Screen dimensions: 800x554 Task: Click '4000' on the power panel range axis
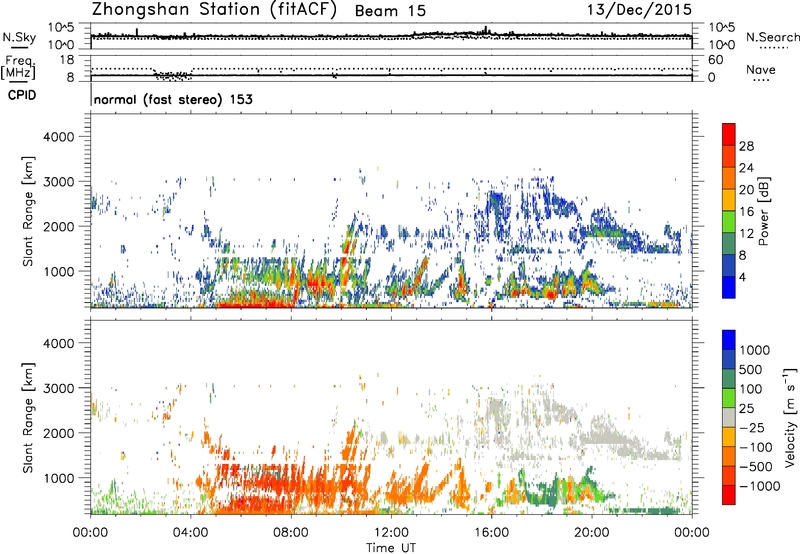[x=58, y=137]
